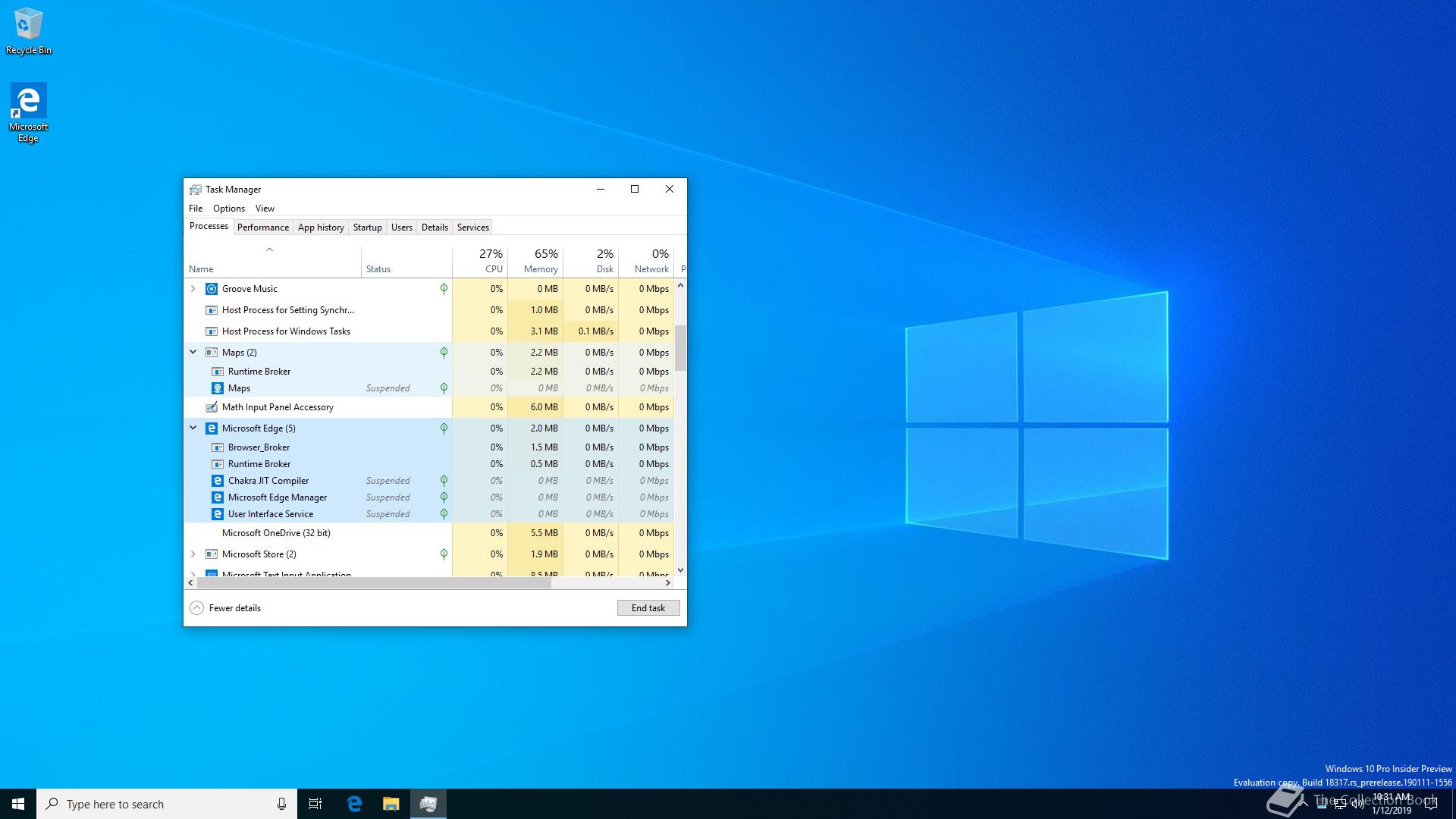Click the Browser_Broker process icon
The width and height of the screenshot is (1456, 819).
[218, 447]
